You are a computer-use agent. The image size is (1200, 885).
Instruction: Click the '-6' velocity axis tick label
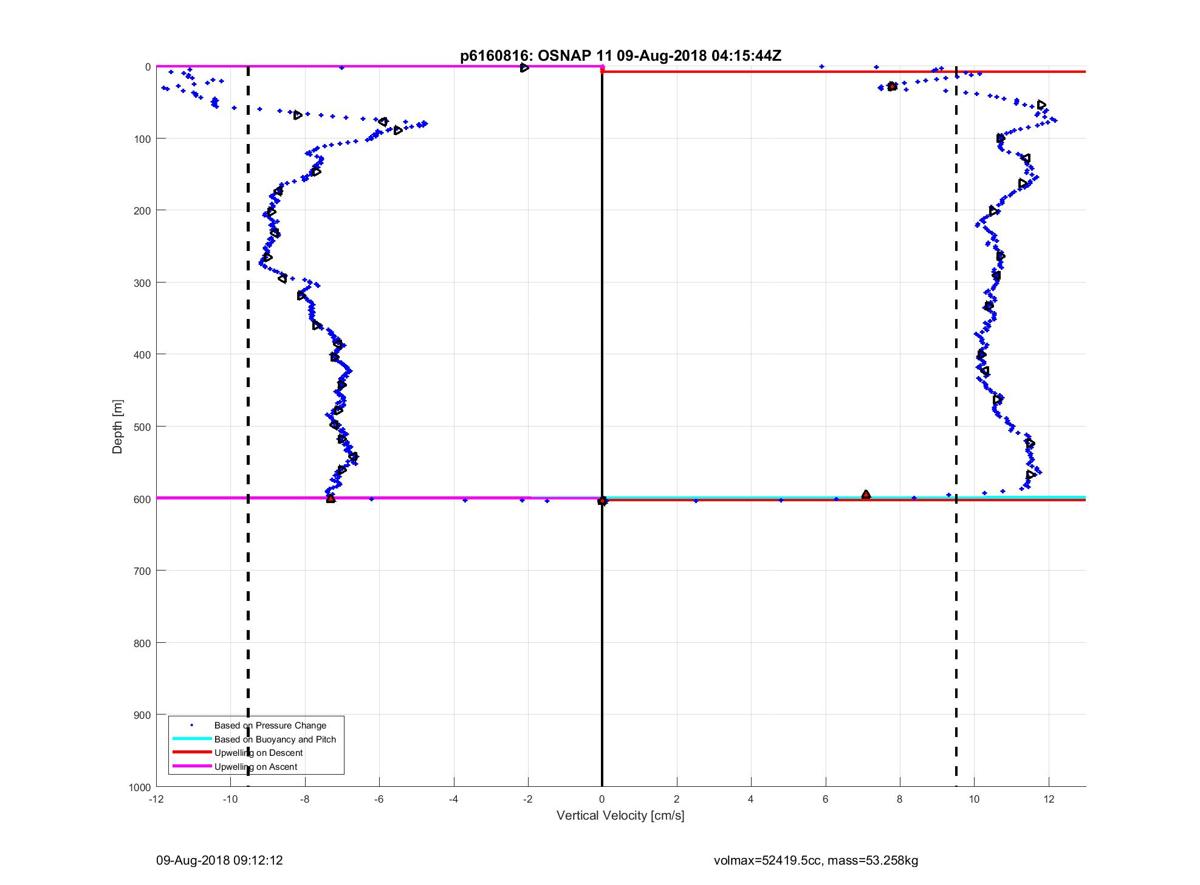pos(379,799)
